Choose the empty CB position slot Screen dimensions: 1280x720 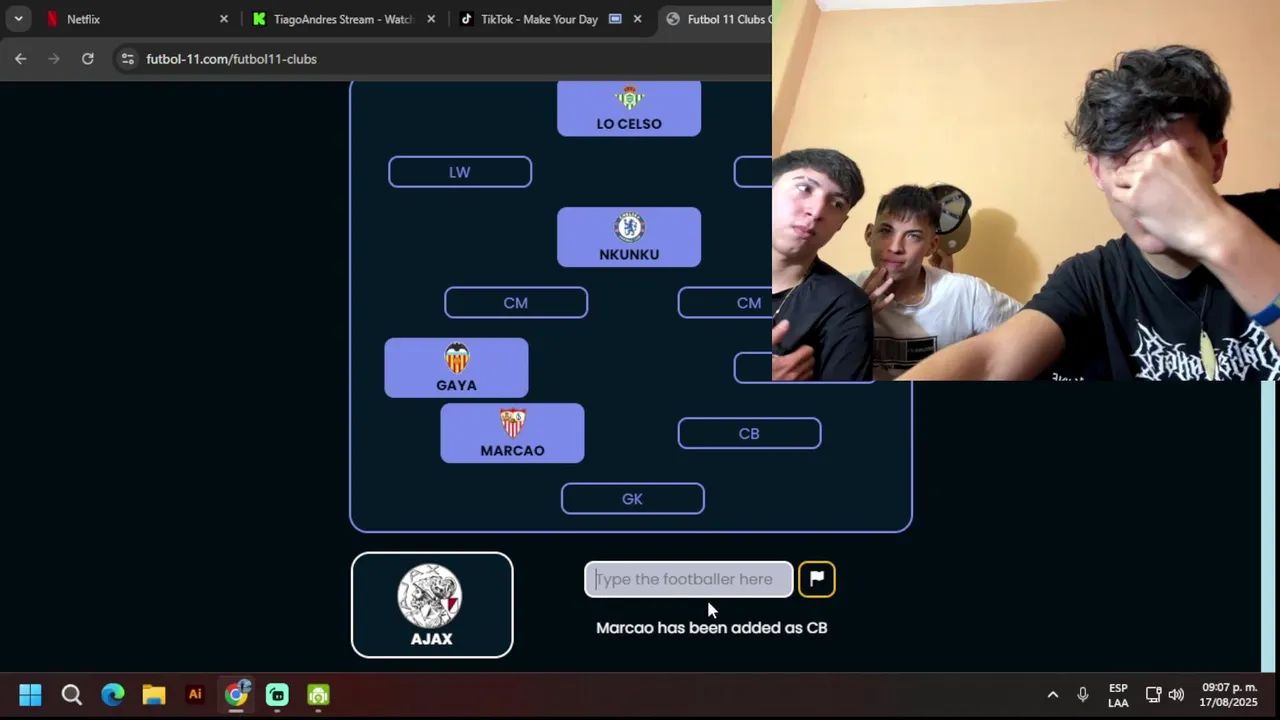coord(749,433)
